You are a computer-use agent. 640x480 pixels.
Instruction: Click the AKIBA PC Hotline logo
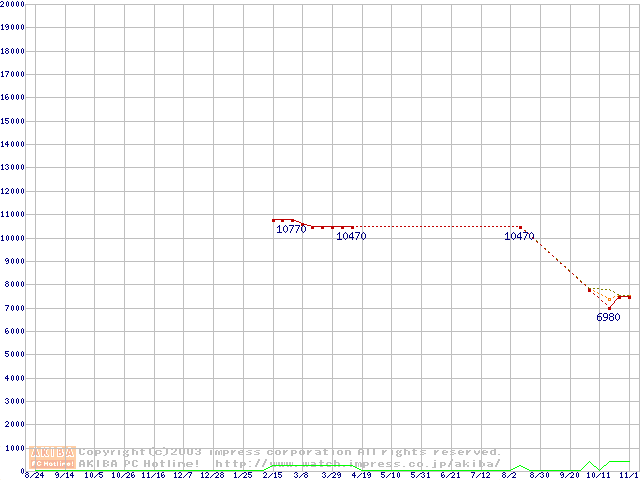tap(53, 457)
